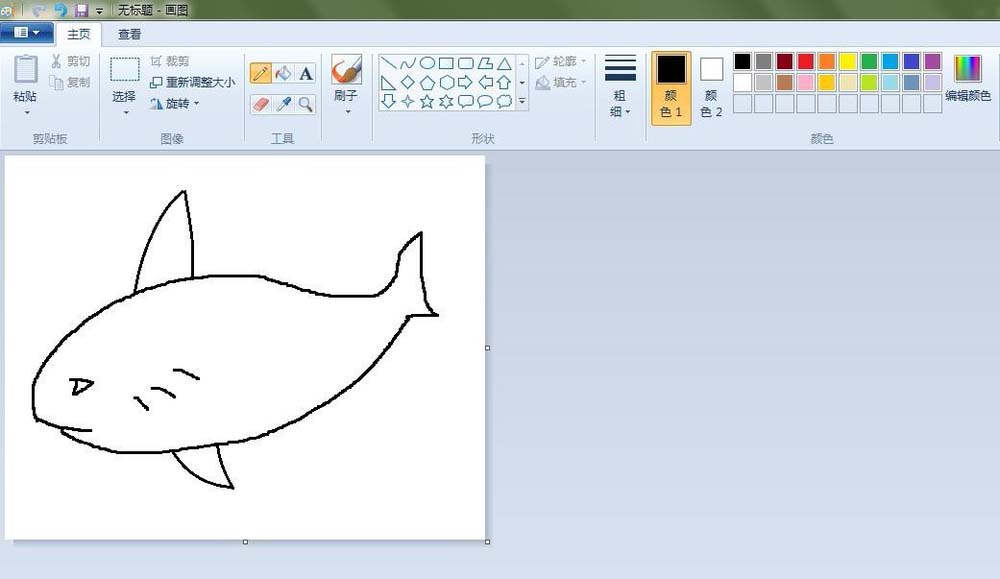Activate Color 2 (颜色 2) selector
Viewport: 1000px width, 579px height.
pos(711,88)
